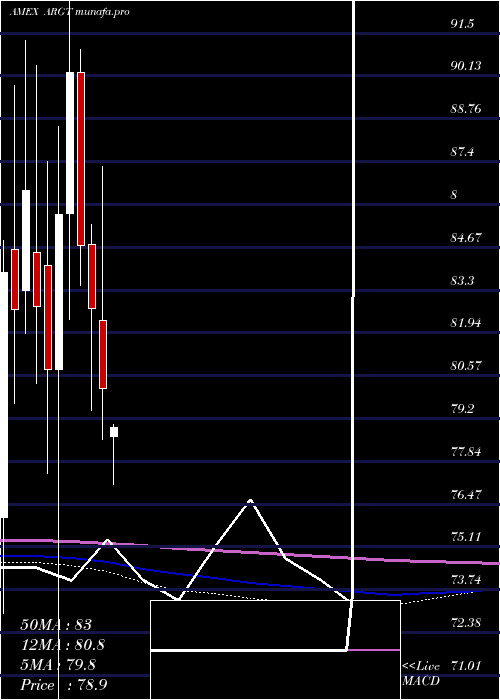Image resolution: width=500 pixels, height=700 pixels.
Task: Click the 77.84 price axis label
Action: point(466,452)
